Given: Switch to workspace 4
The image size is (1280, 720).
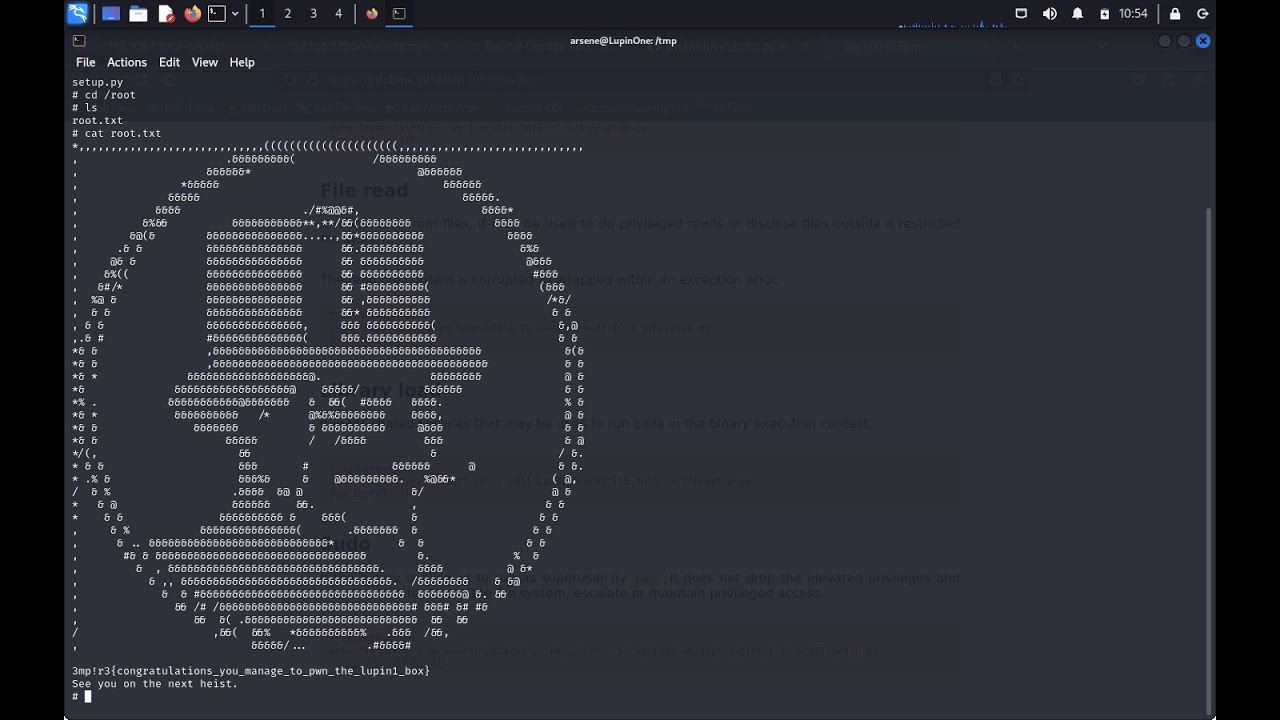Looking at the screenshot, I should pyautogui.click(x=338, y=14).
